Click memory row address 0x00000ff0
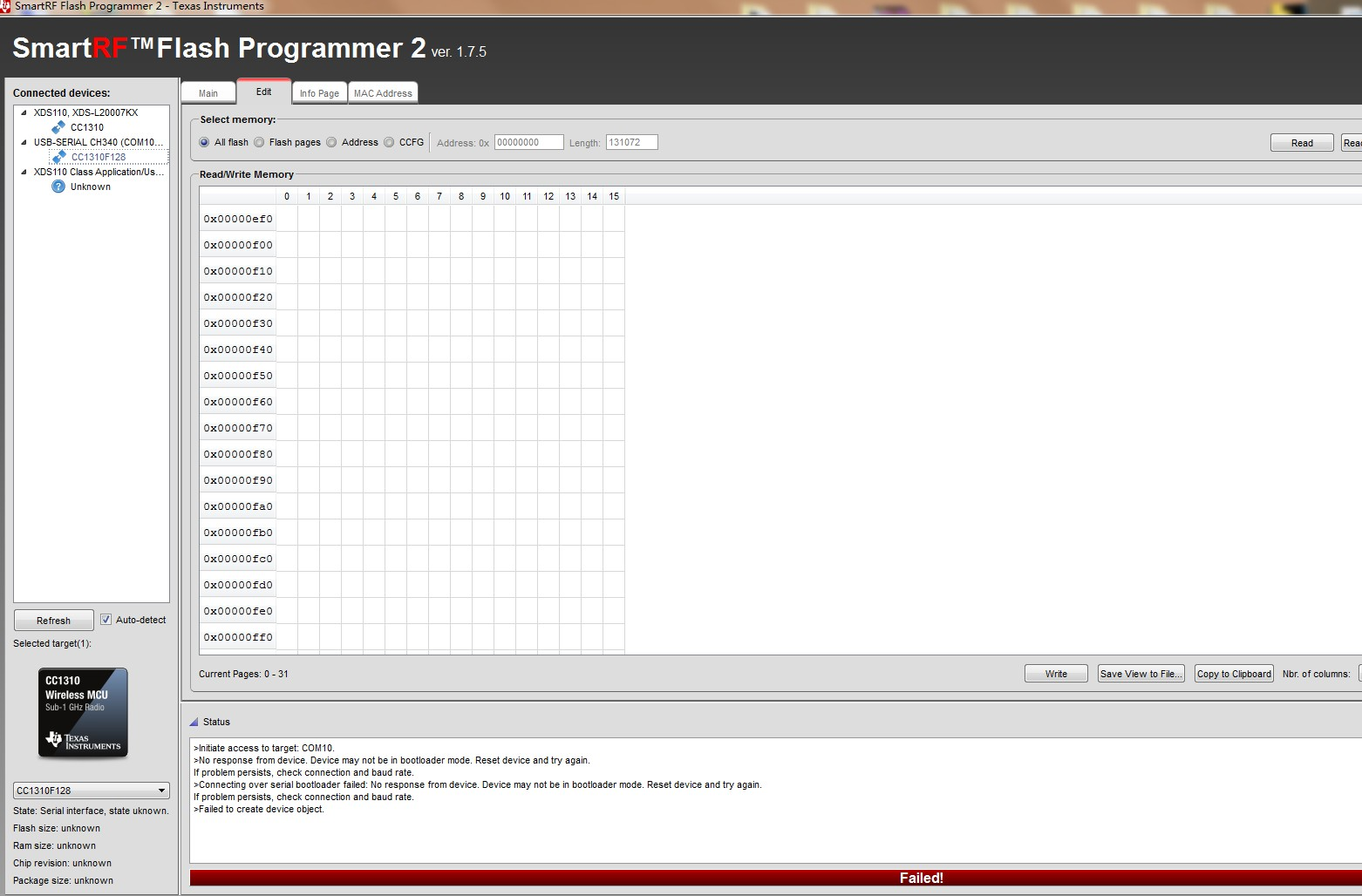 238,637
